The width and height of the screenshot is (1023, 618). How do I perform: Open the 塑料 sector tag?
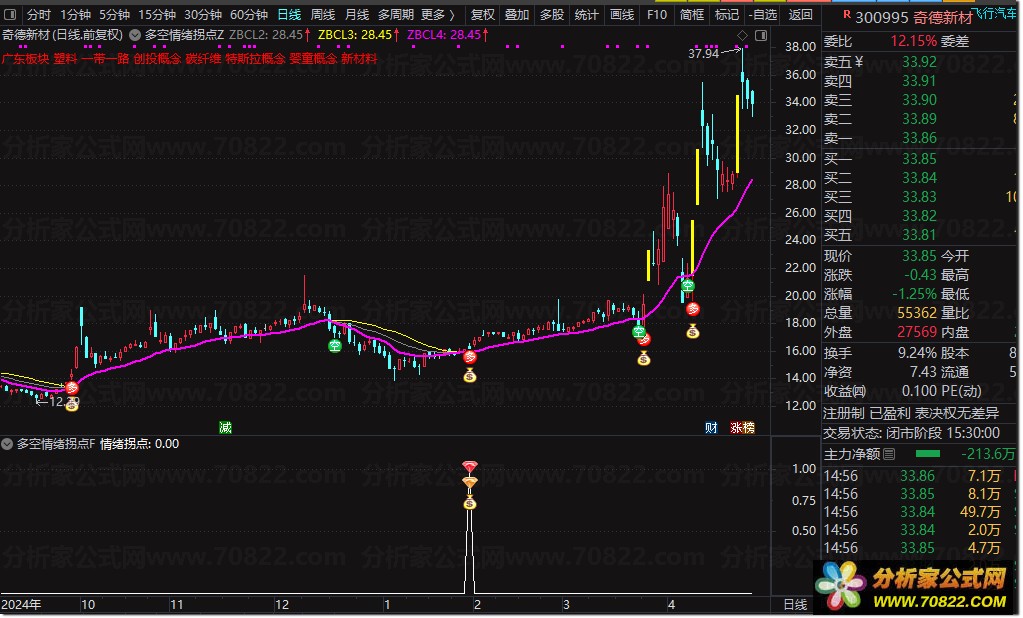tap(65, 59)
